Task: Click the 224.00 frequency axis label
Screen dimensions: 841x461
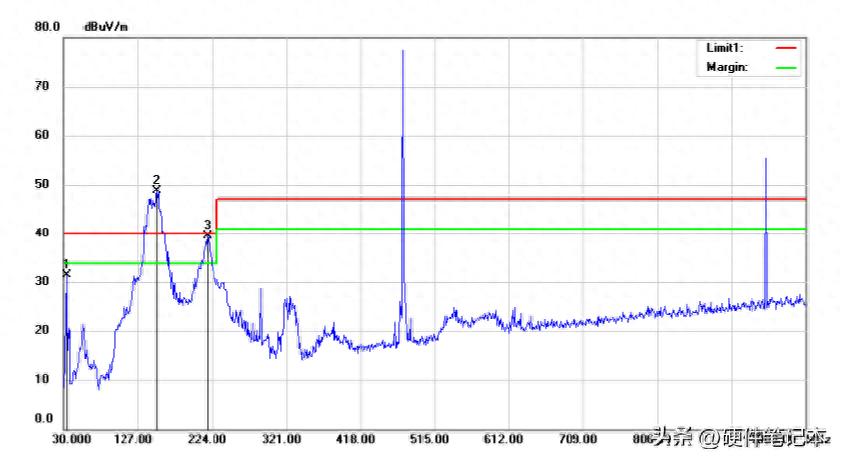Action: point(206,439)
